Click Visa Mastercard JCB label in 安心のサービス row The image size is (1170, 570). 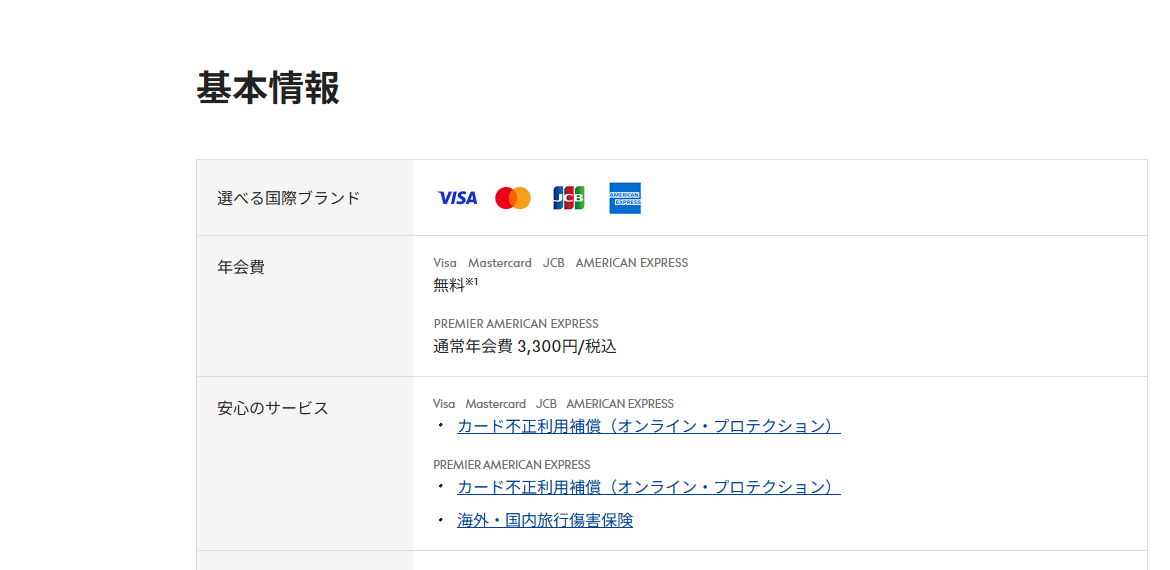tap(553, 404)
